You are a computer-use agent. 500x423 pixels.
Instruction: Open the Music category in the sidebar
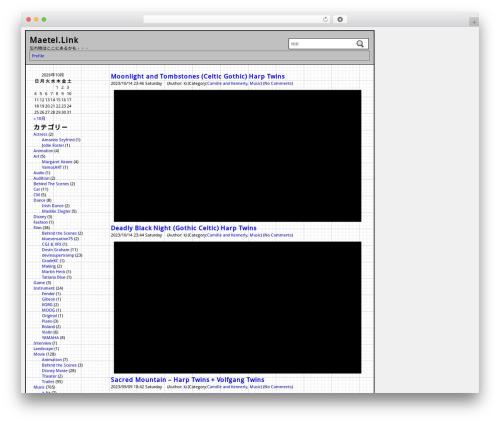point(39,387)
